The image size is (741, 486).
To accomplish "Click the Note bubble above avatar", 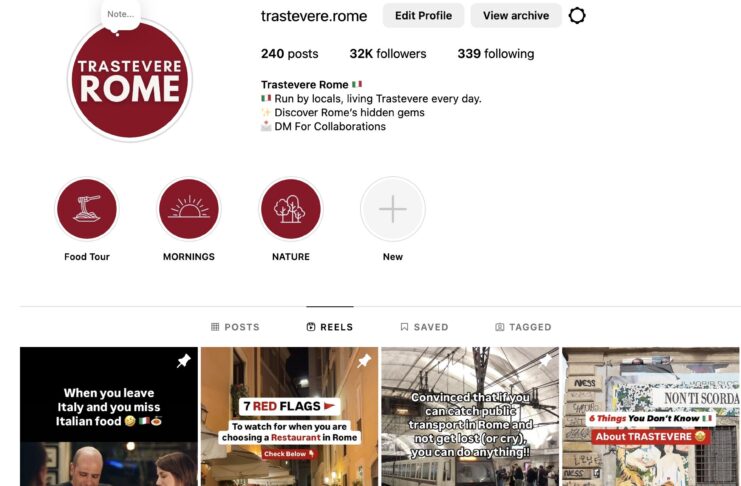I will coord(121,15).
